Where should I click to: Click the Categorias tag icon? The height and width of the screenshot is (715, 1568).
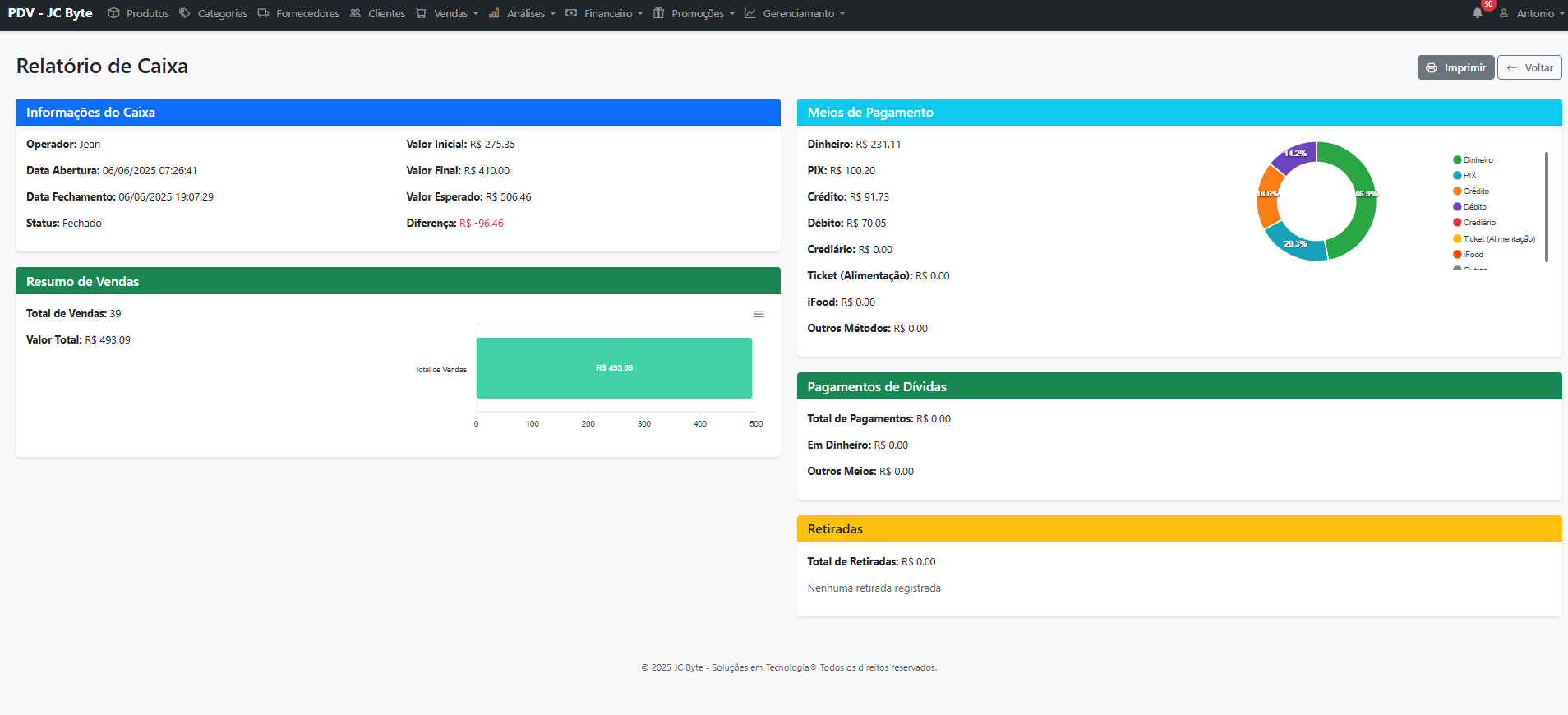pyautogui.click(x=185, y=13)
